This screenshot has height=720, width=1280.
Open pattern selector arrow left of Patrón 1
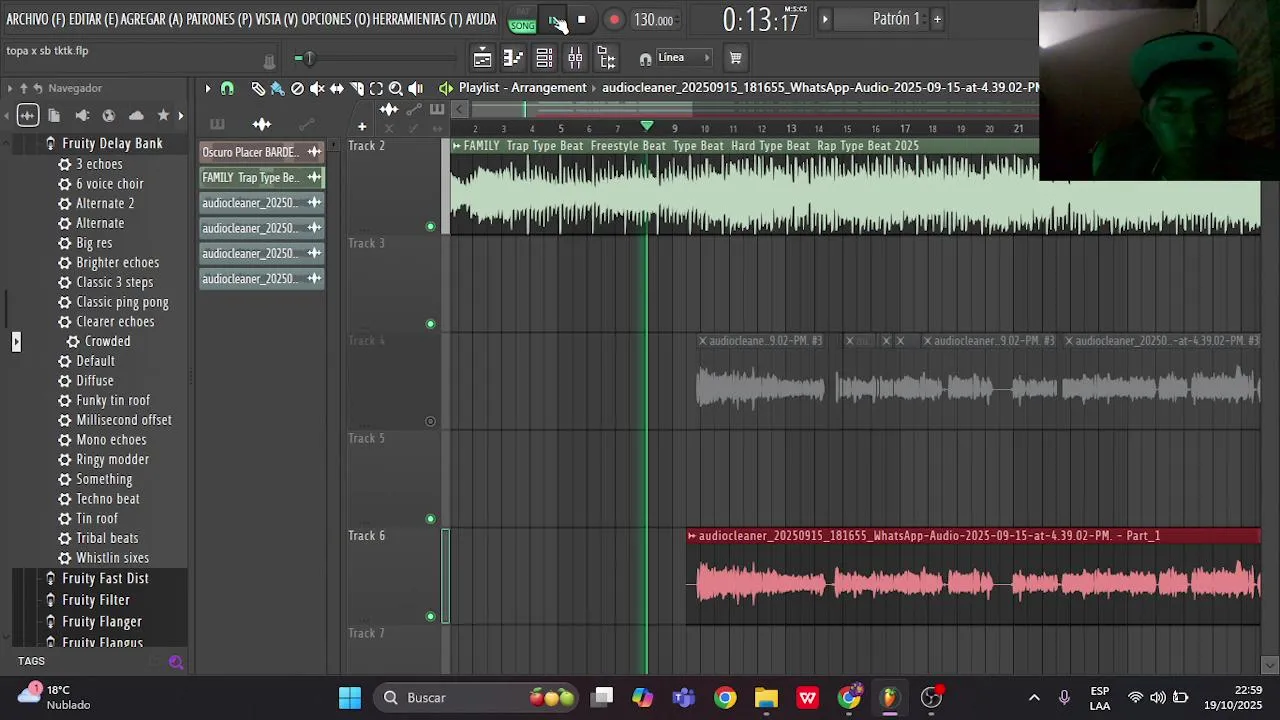coord(825,19)
